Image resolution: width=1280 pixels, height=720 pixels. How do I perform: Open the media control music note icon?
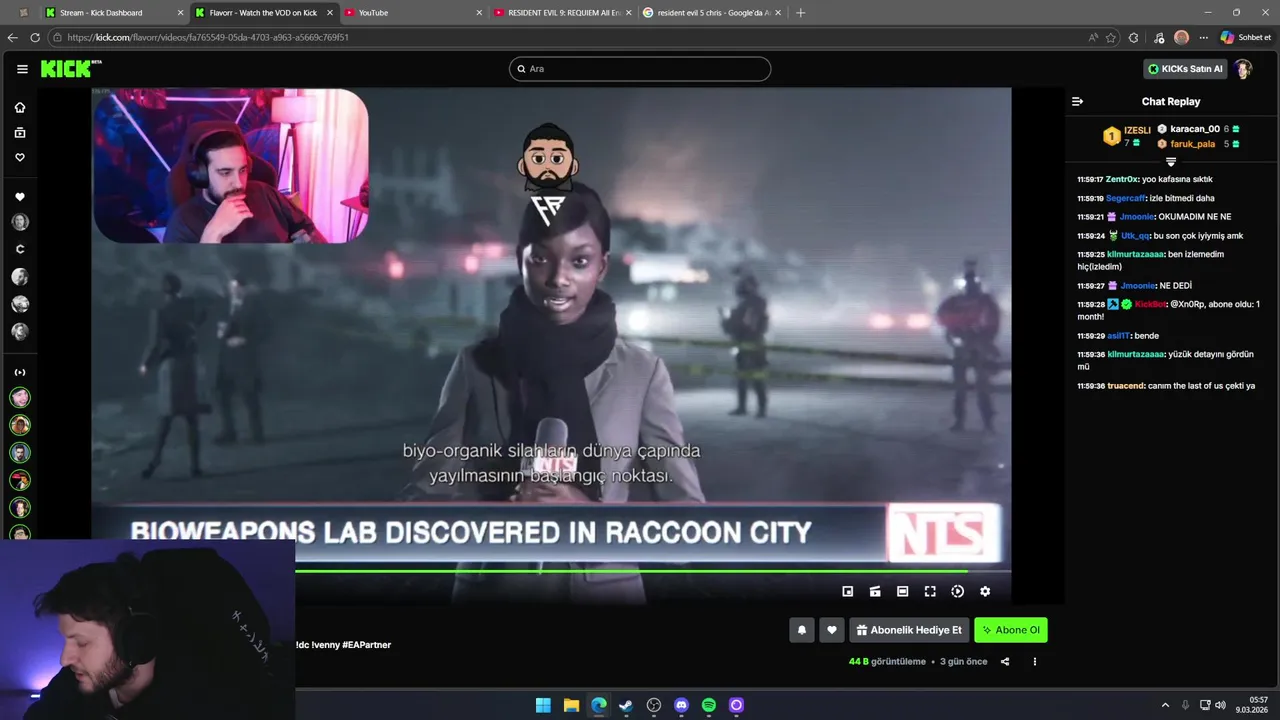click(x=1158, y=37)
